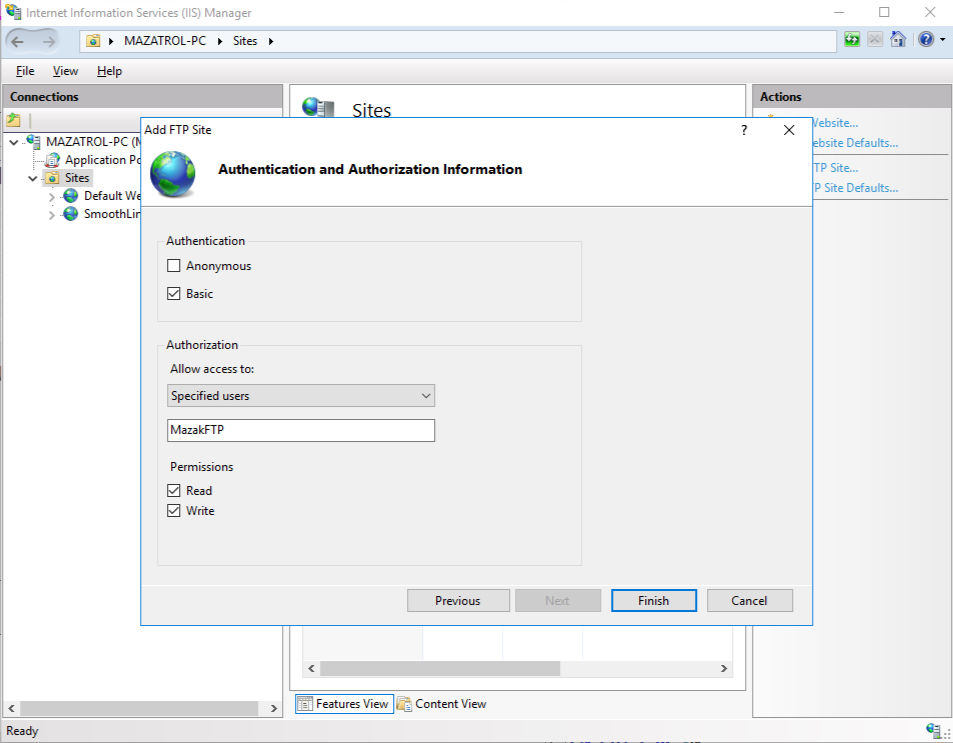The image size is (953, 743).
Task: Expand the Default Web Site node
Action: [52, 197]
